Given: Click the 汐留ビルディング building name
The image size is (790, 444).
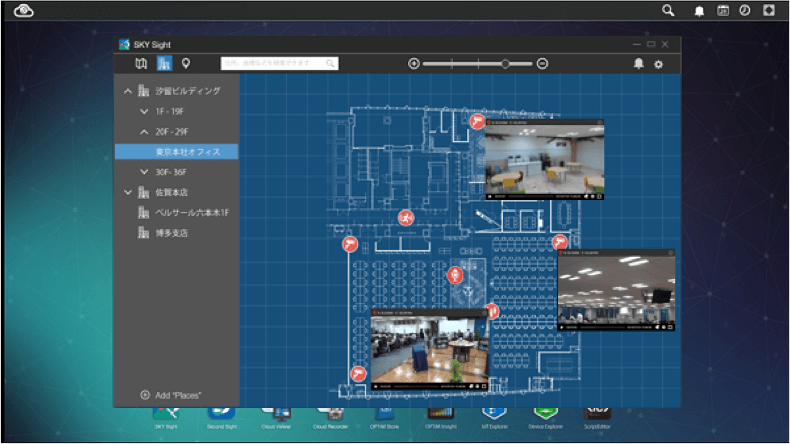Looking at the screenshot, I should click(x=187, y=91).
